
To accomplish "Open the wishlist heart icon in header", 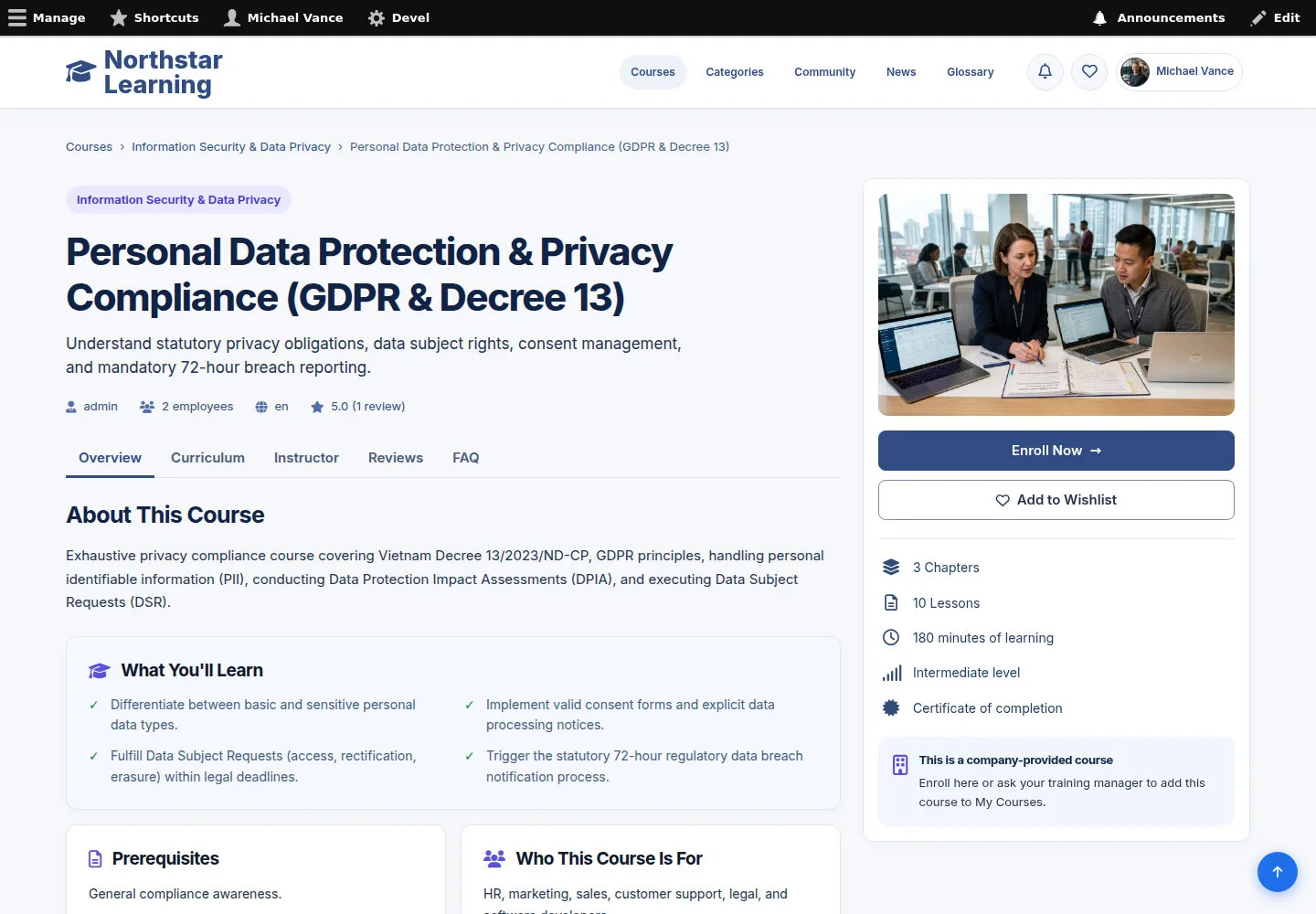I will click(x=1089, y=71).
